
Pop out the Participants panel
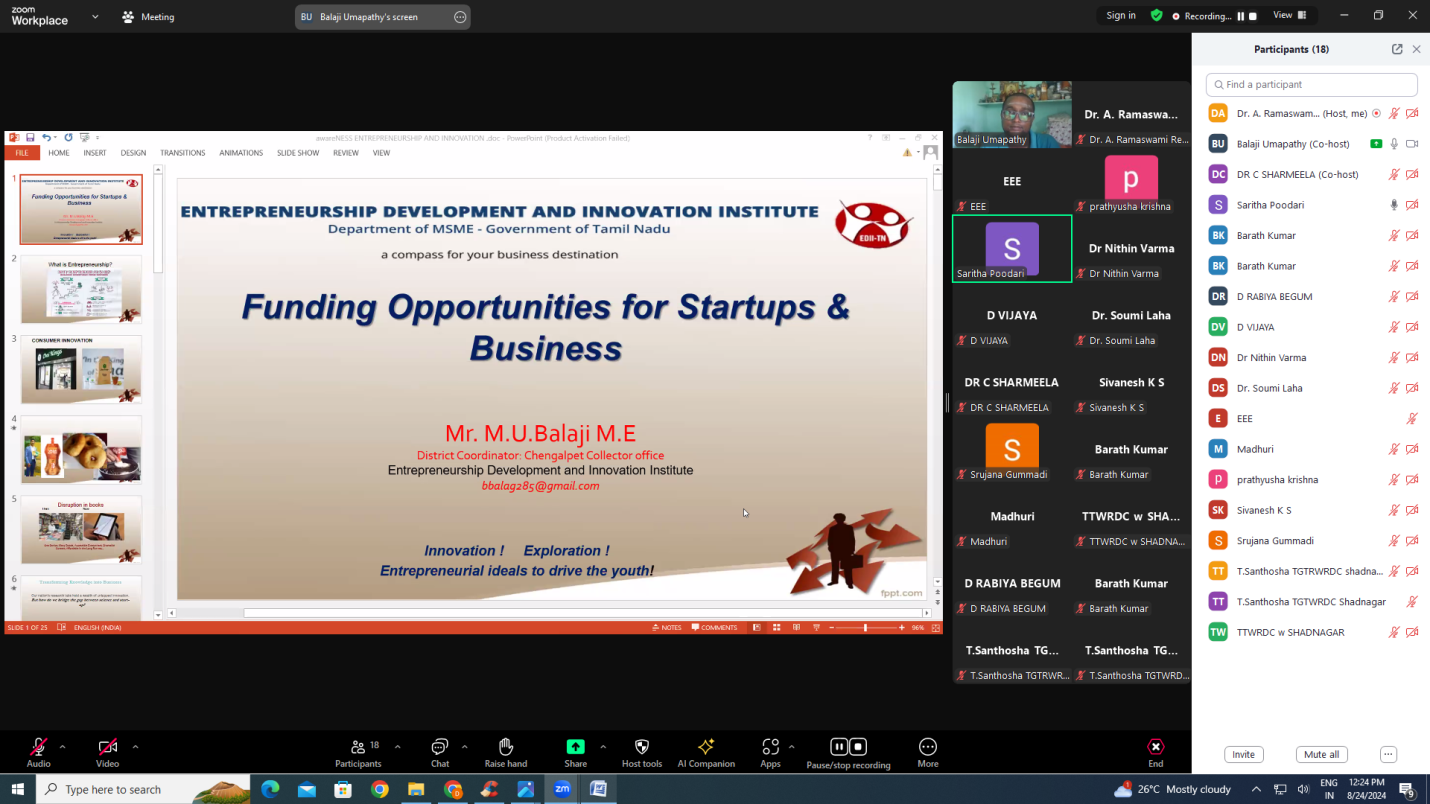click(1397, 49)
